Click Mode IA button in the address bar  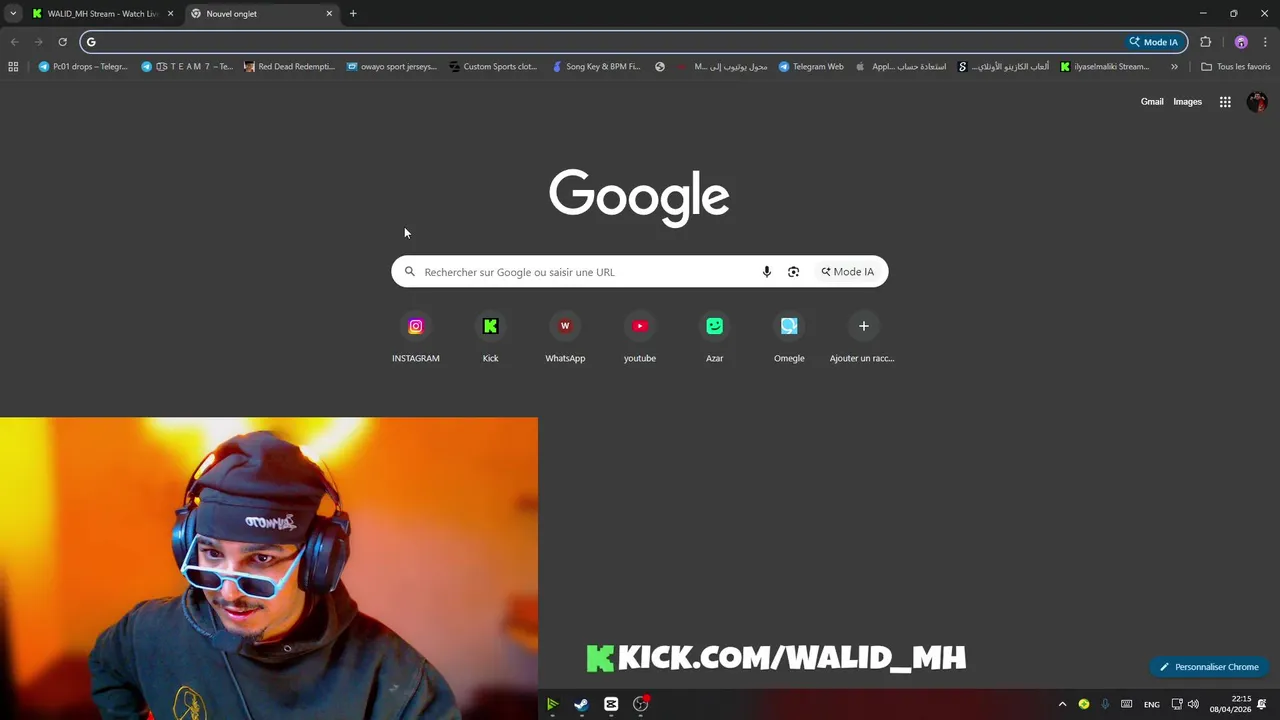[1154, 42]
